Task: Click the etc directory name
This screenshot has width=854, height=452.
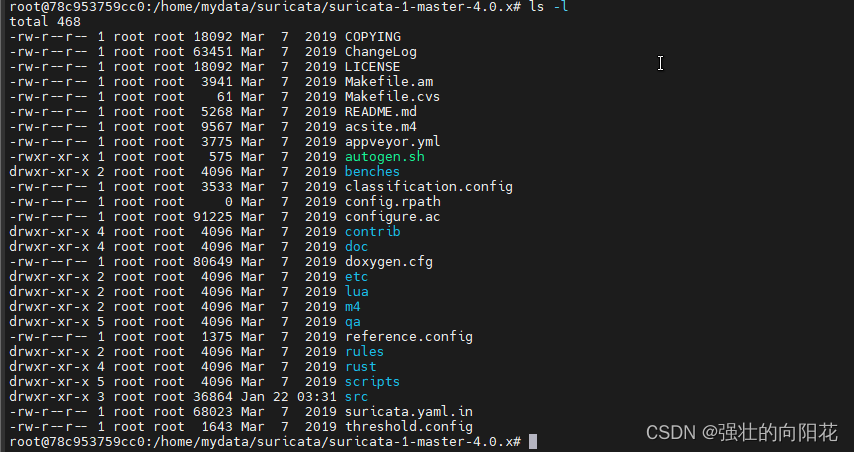Action: 356,277
